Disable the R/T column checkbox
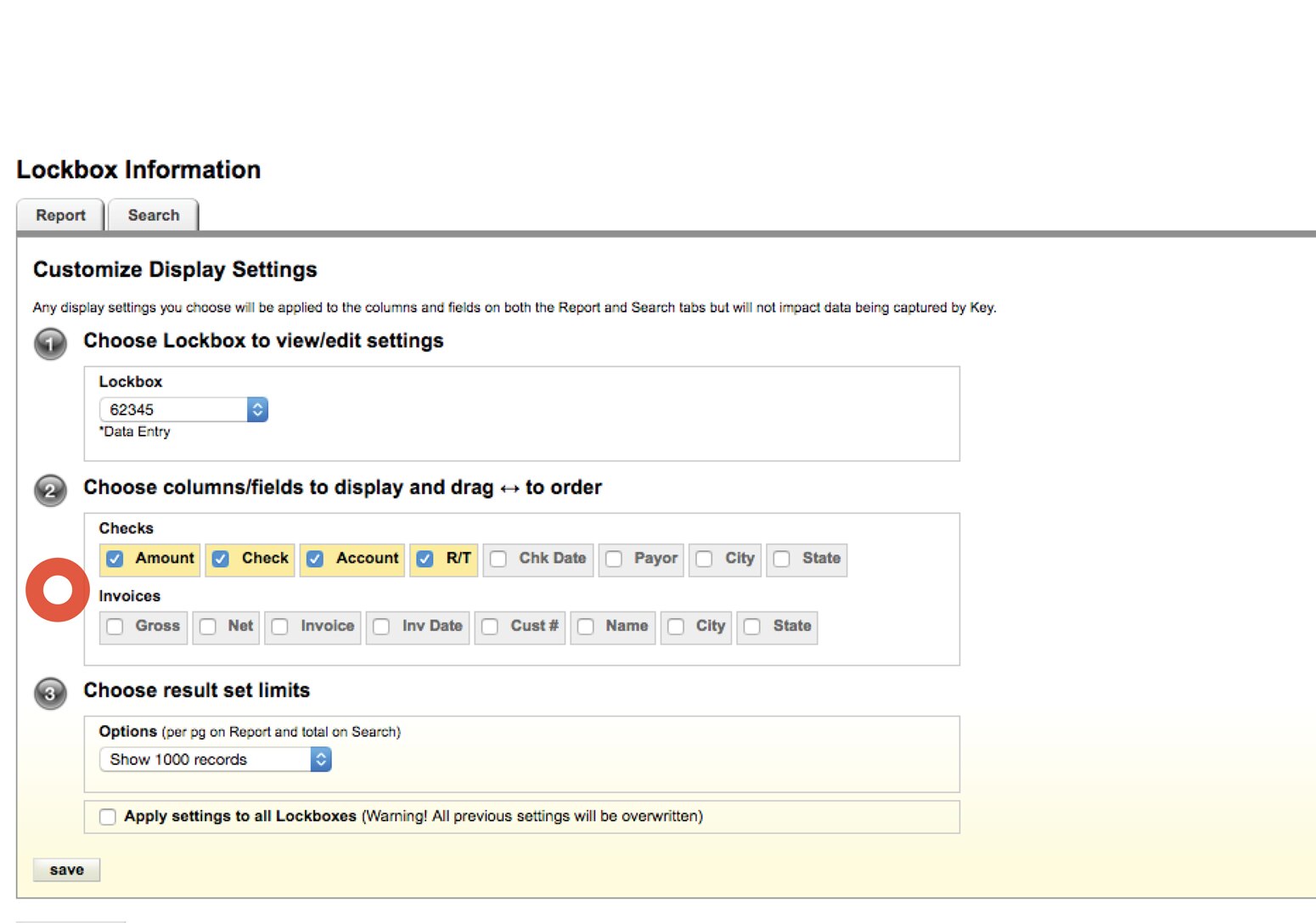Image resolution: width=1316 pixels, height=923 pixels. 425,559
